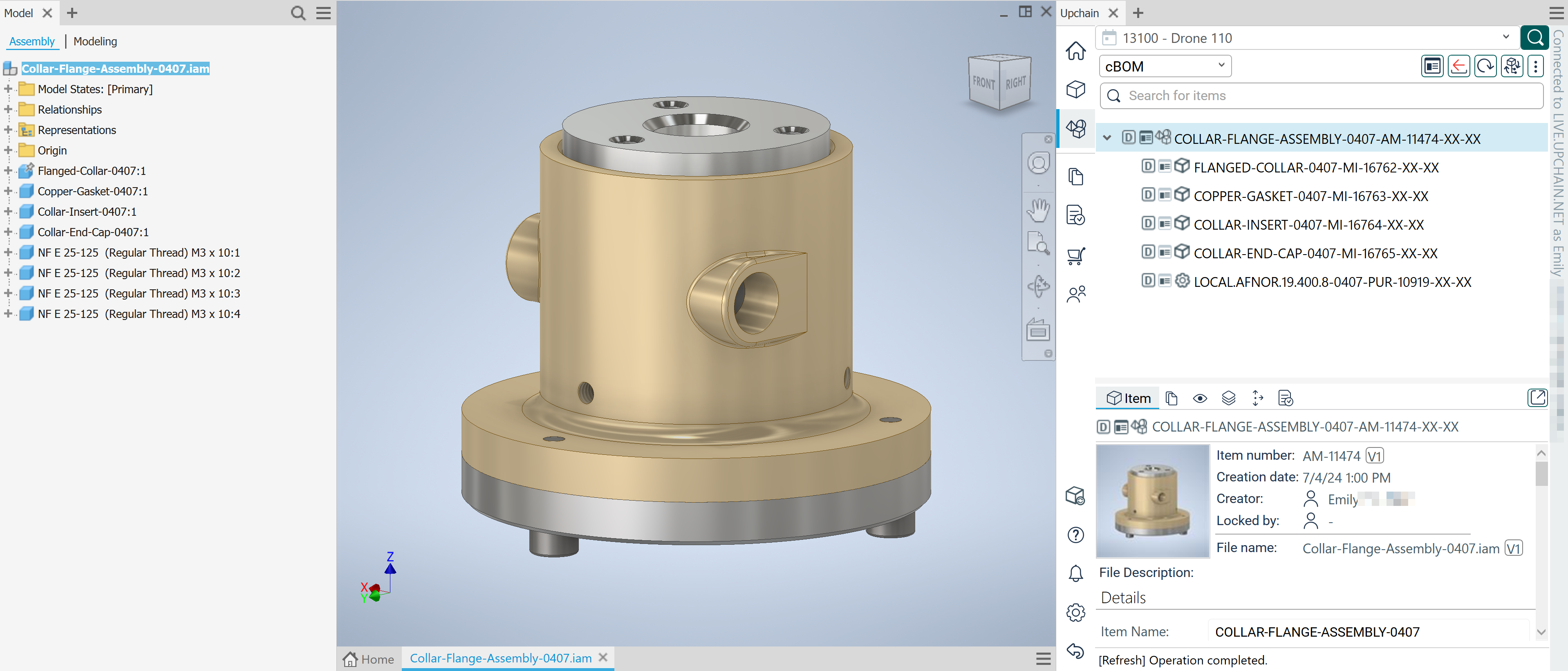Expand the Model States node

point(8,89)
